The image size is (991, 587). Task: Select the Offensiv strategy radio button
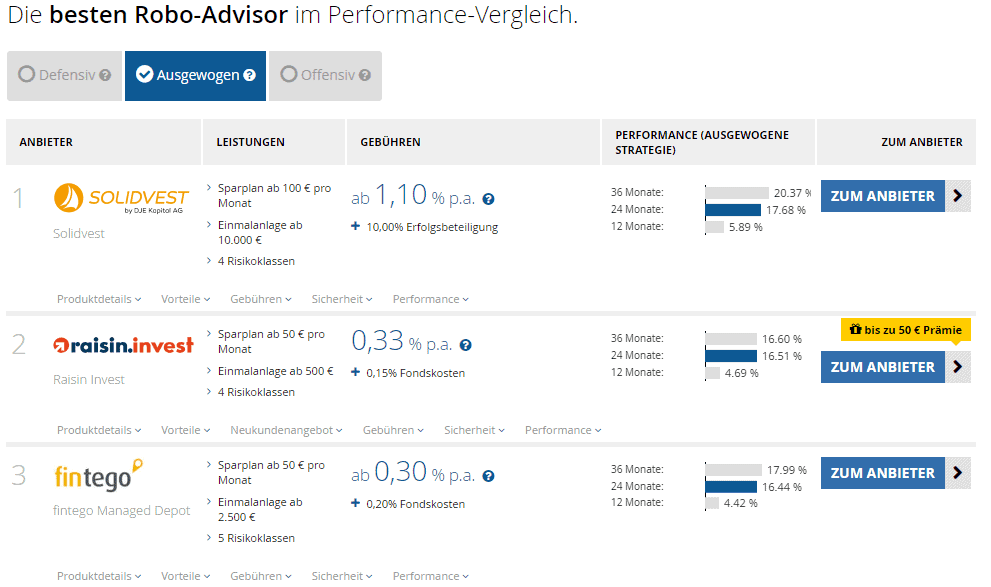289,74
